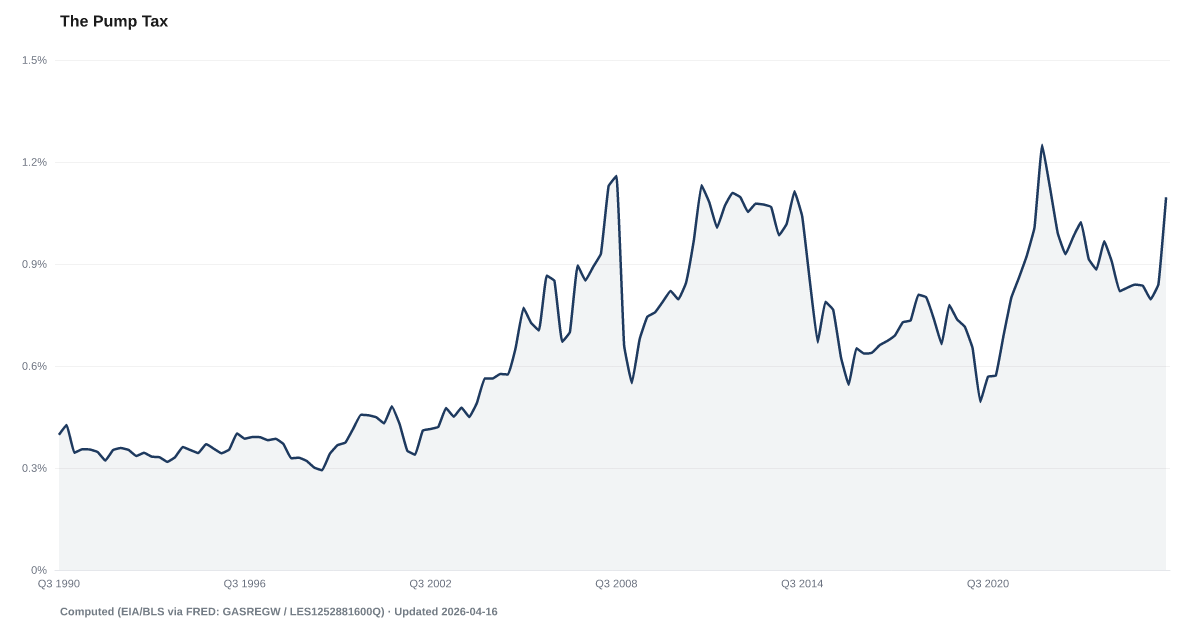This screenshot has width=1200, height=630.
Task: Click the chart title The Pump Tax
Action: pyautogui.click(x=114, y=21)
